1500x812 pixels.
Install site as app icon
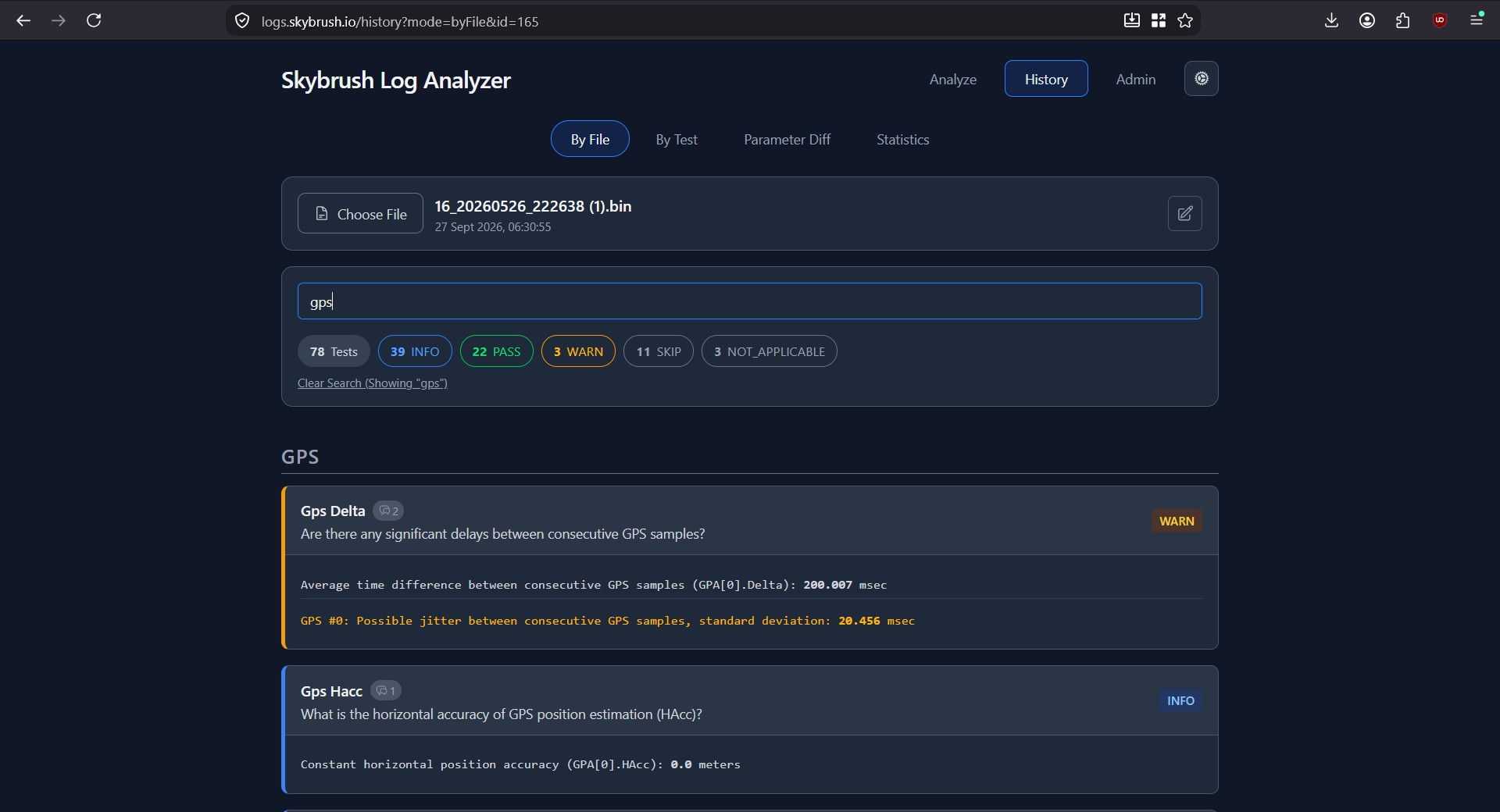pyautogui.click(x=1131, y=21)
